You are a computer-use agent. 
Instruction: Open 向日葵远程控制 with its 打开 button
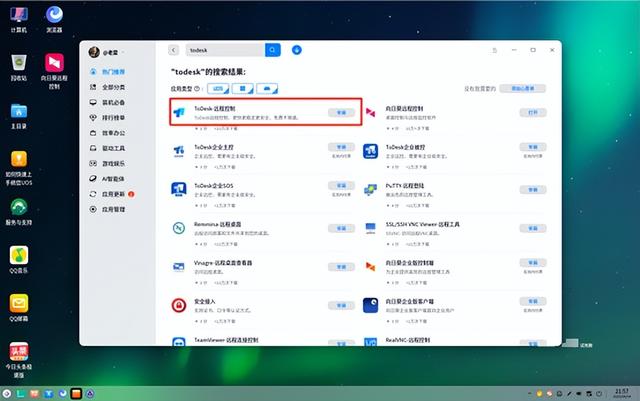[533, 112]
